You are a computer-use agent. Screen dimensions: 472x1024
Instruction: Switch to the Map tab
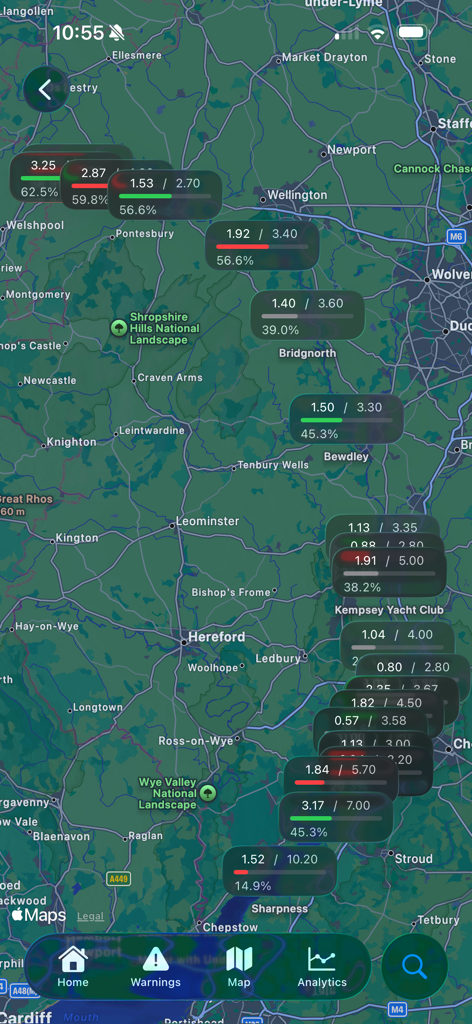point(239,967)
